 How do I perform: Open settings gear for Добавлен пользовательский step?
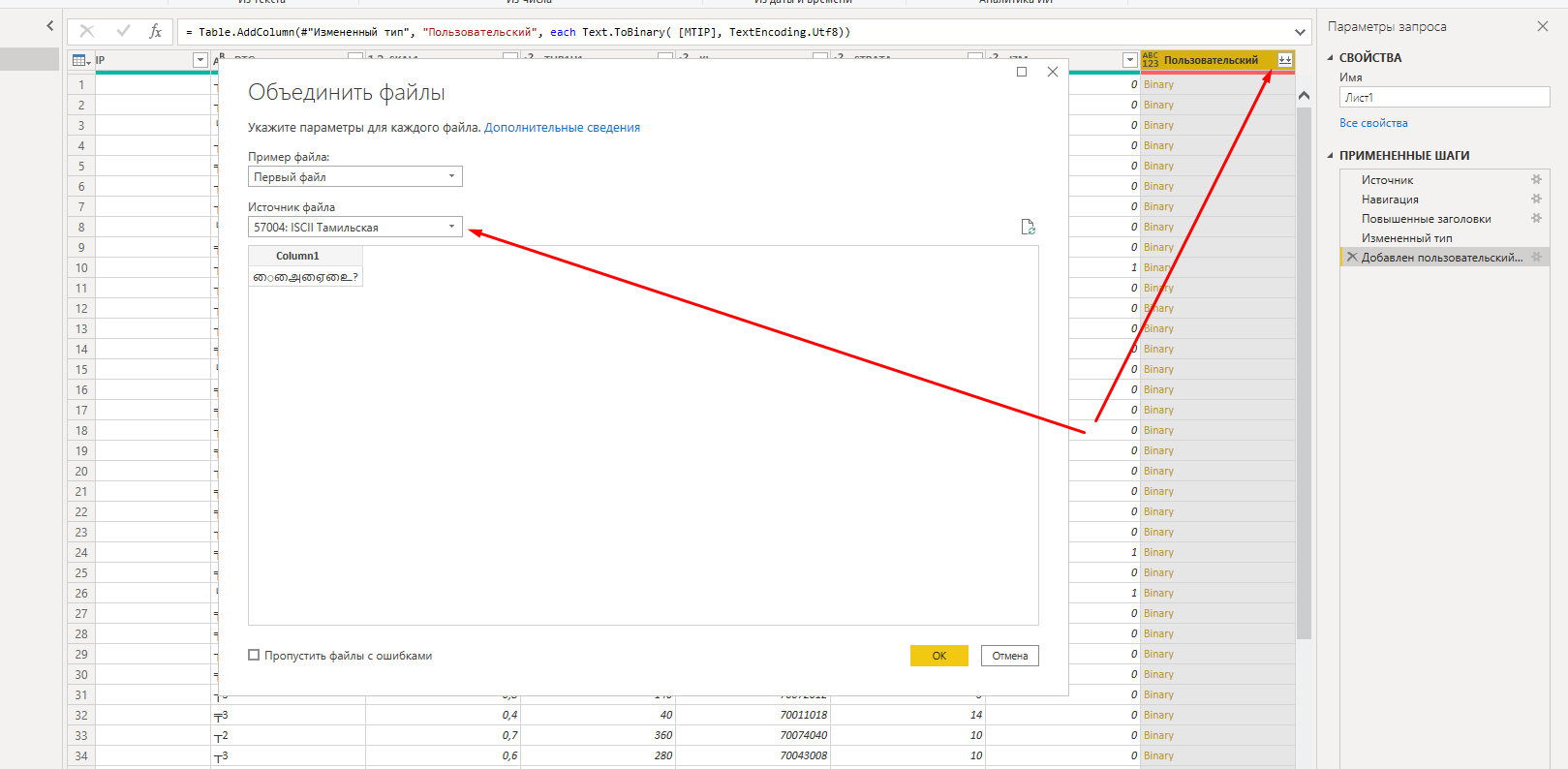pyautogui.click(x=1536, y=257)
